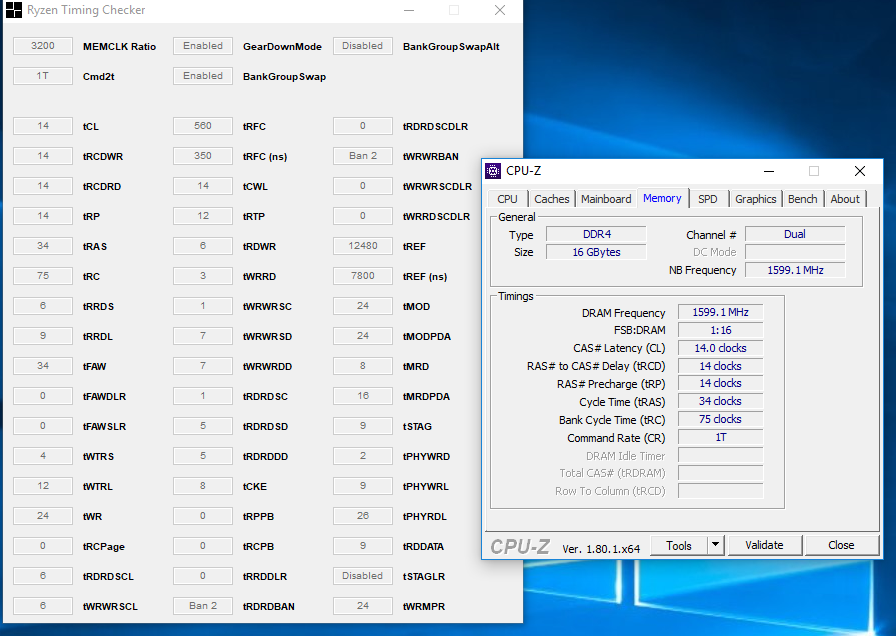
Task: Click the tFAWSLR label text
Action: point(104,426)
